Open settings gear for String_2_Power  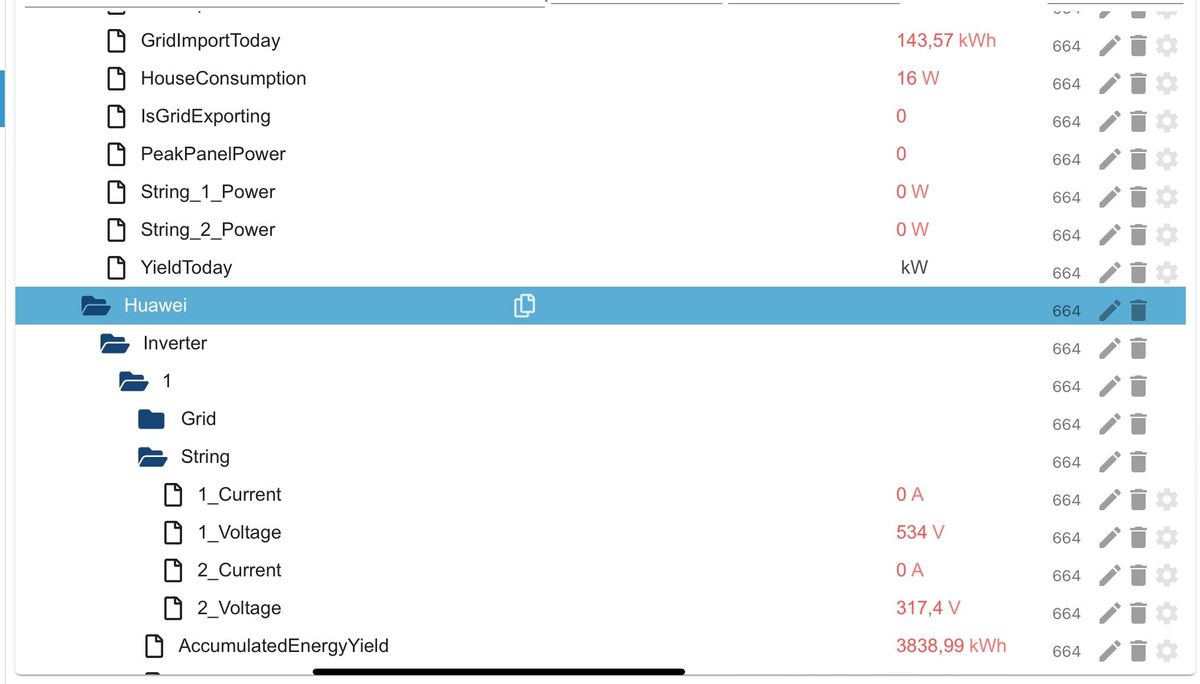[1166, 235]
